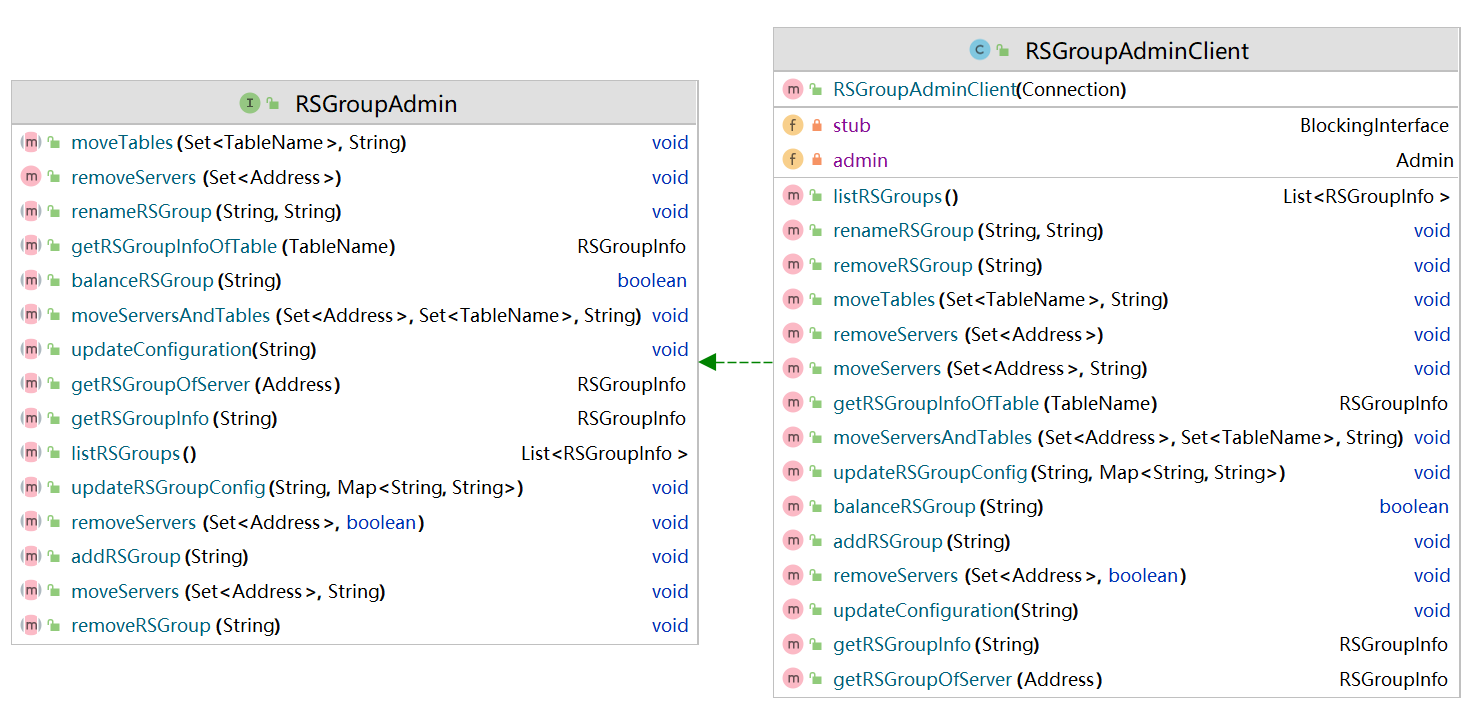Screen dimensions: 1476x713
Task: Click the field icon next to admin
Action: pyautogui.click(x=792, y=160)
